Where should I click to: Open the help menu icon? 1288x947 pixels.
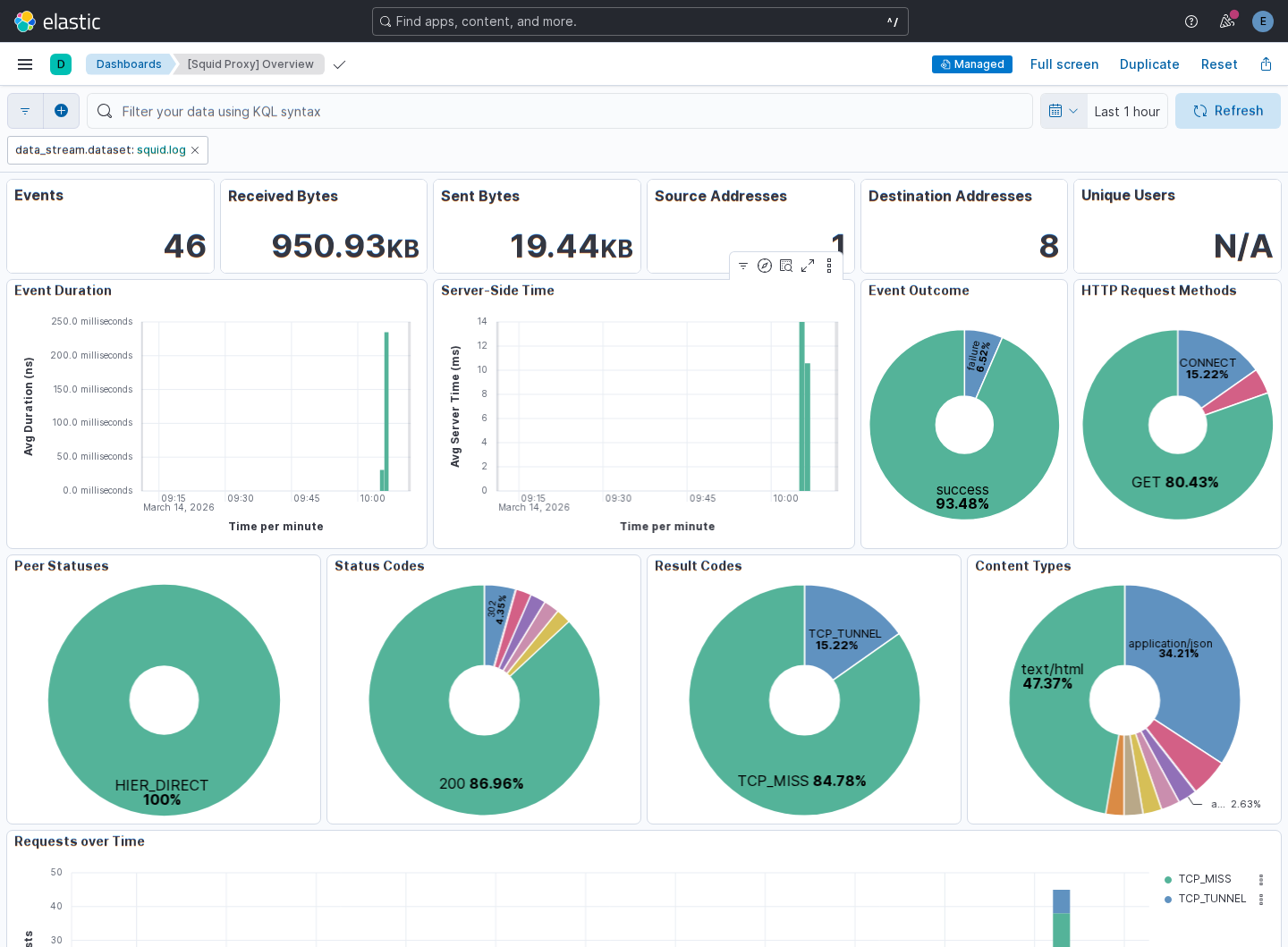coord(1191,21)
